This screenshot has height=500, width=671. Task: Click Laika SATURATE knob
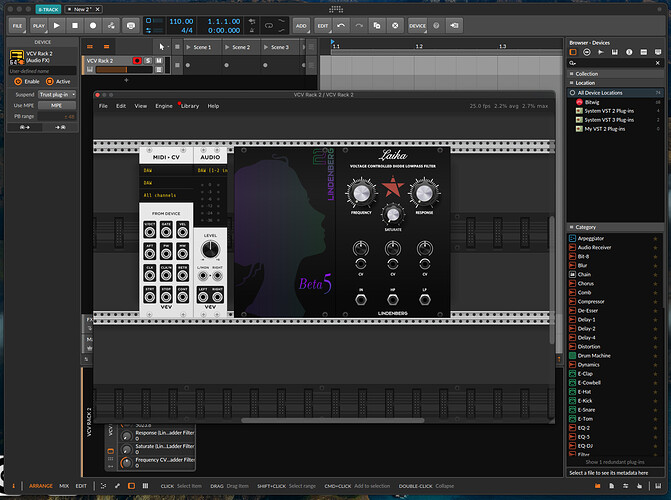tap(393, 215)
